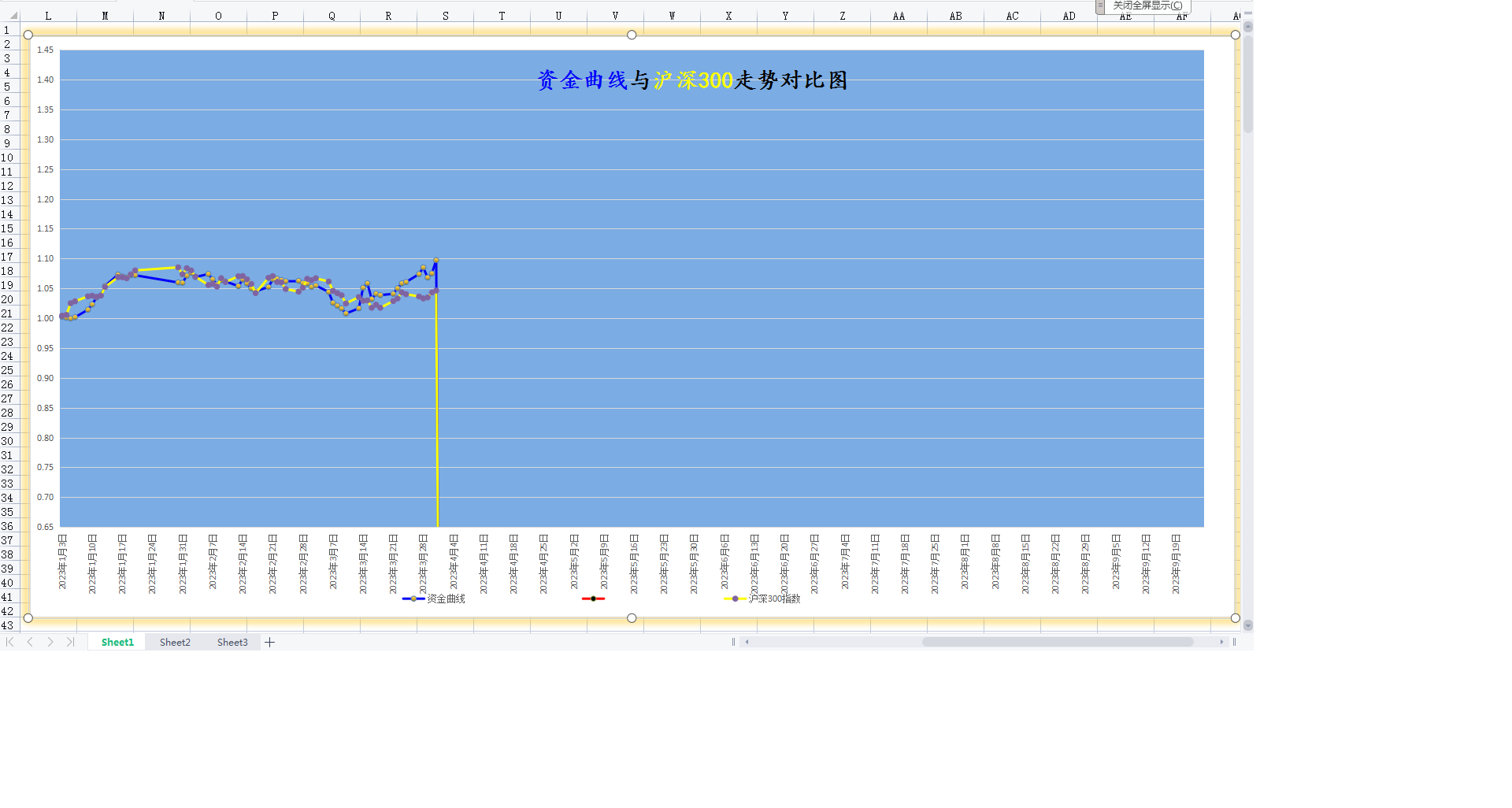Add a new sheet with plus icon

pos(270,643)
